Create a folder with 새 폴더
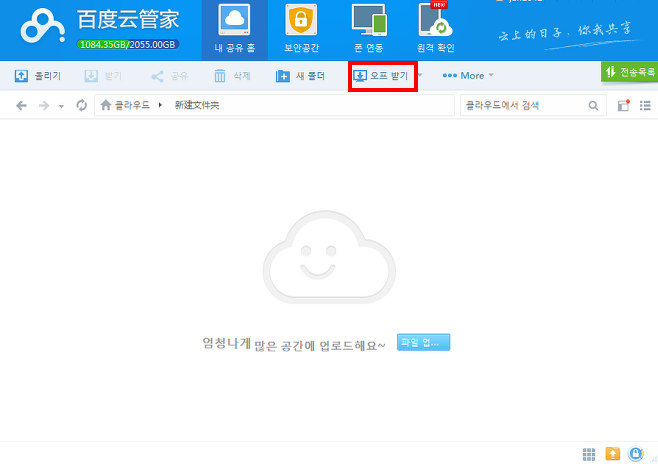658x464 pixels. click(300, 76)
